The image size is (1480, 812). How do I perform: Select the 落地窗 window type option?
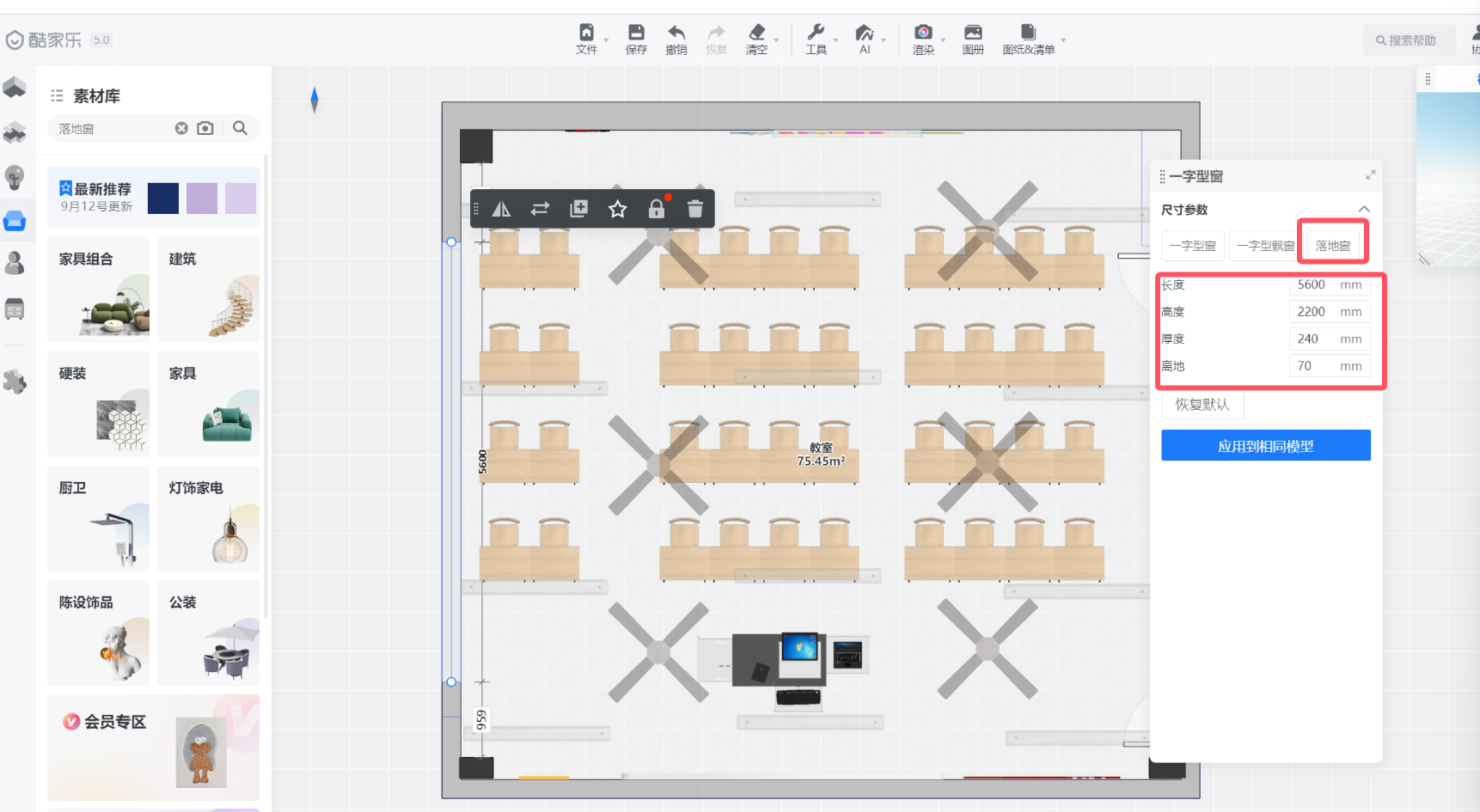click(x=1333, y=246)
